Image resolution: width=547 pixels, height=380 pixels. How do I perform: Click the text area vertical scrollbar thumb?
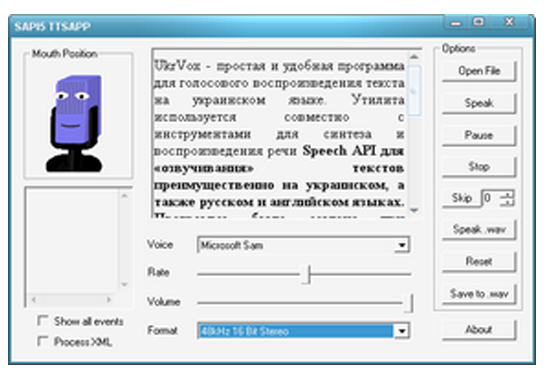click(414, 90)
